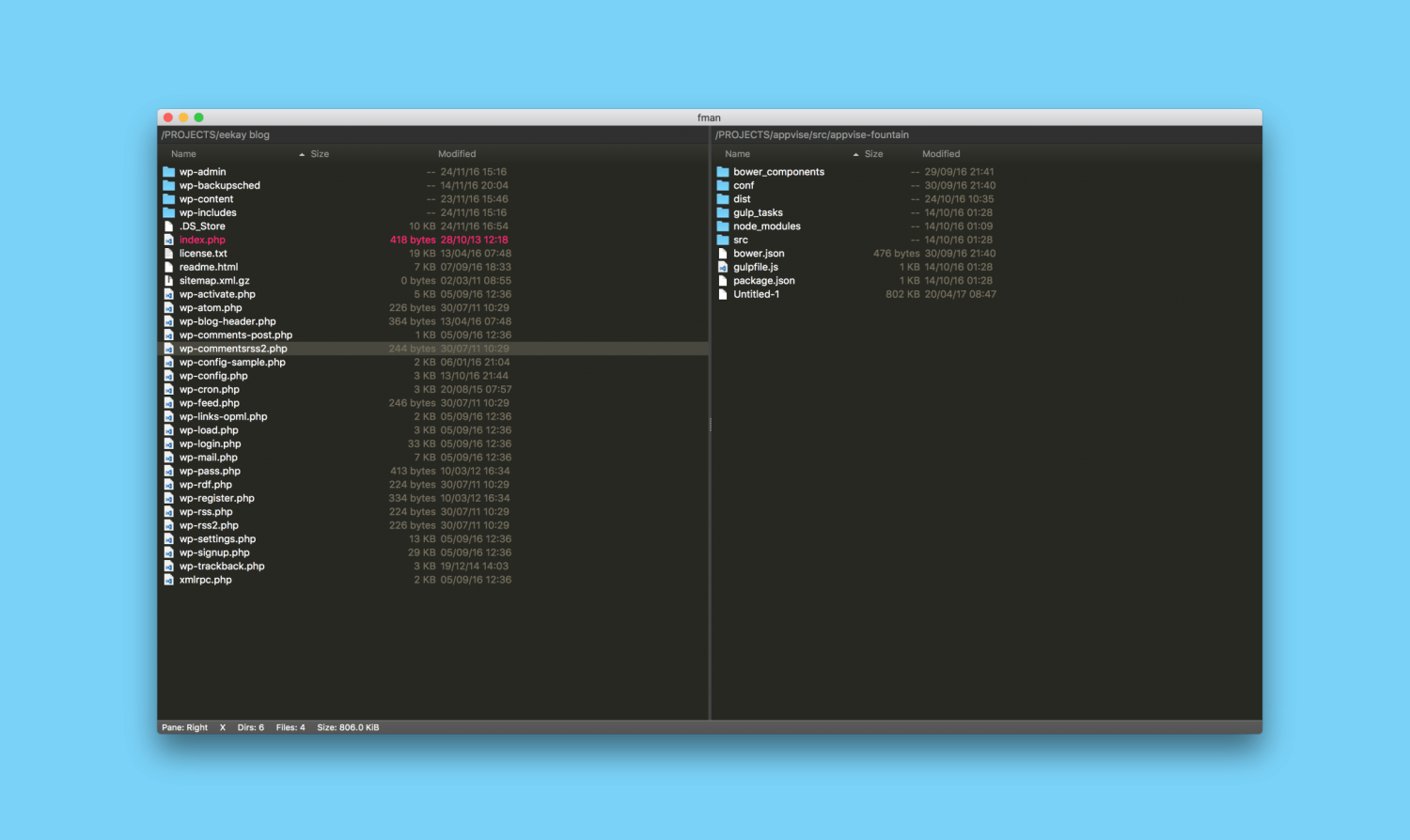Viewport: 1410px width, 840px height.
Task: Click the 802 KB size of Untitled-1
Action: (902, 294)
